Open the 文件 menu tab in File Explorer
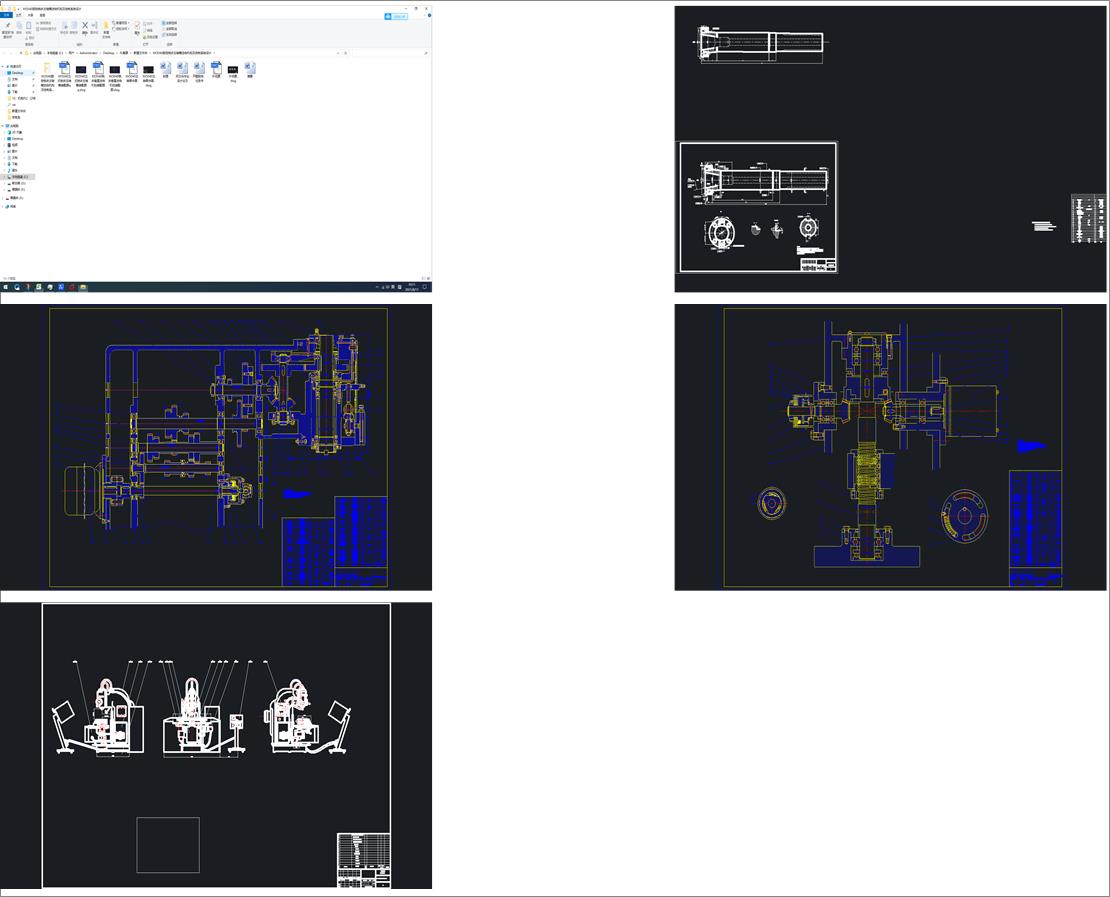This screenshot has height=897, width=1110. pyautogui.click(x=6, y=15)
